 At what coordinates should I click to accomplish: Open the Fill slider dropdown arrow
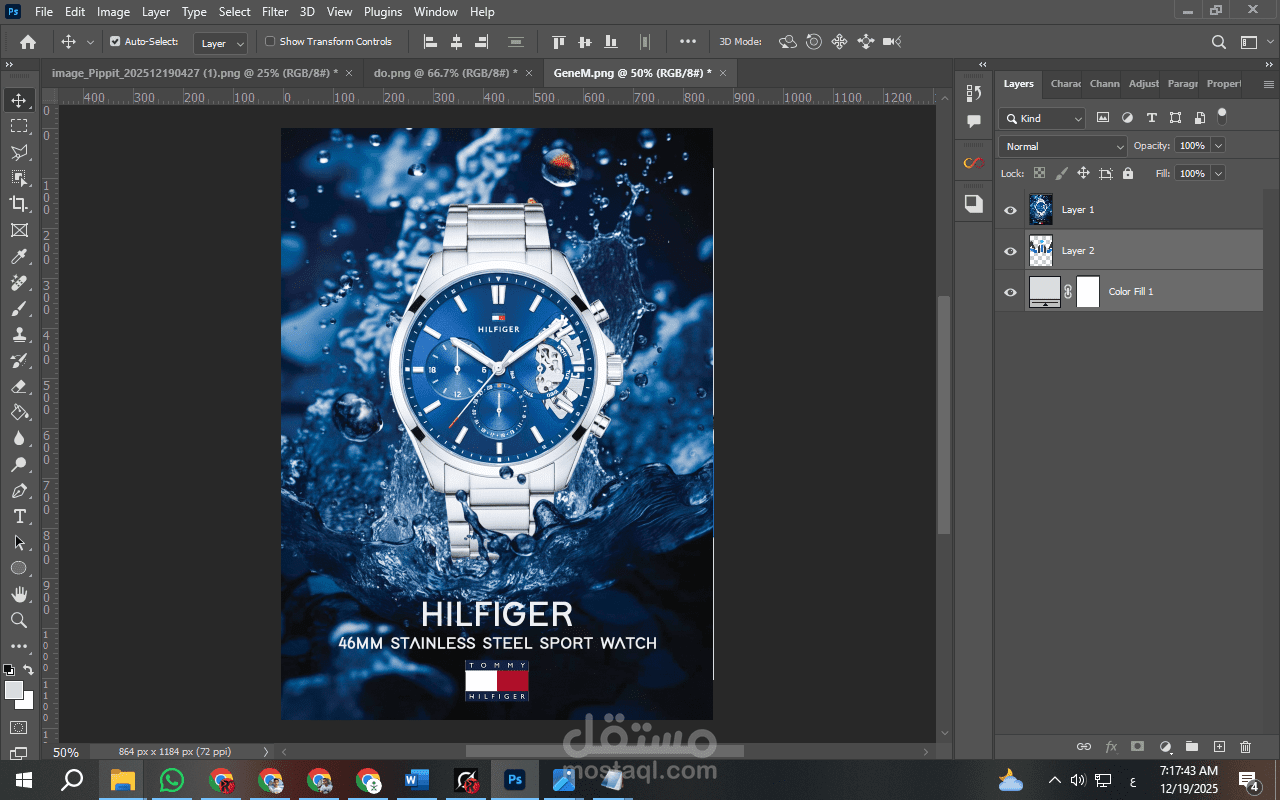1218,173
